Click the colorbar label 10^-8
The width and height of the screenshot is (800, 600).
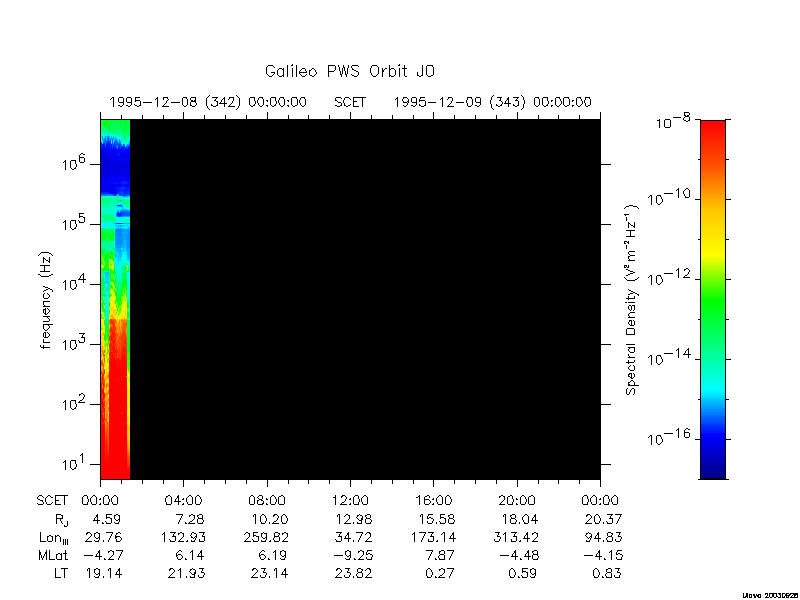pyautogui.click(x=673, y=121)
